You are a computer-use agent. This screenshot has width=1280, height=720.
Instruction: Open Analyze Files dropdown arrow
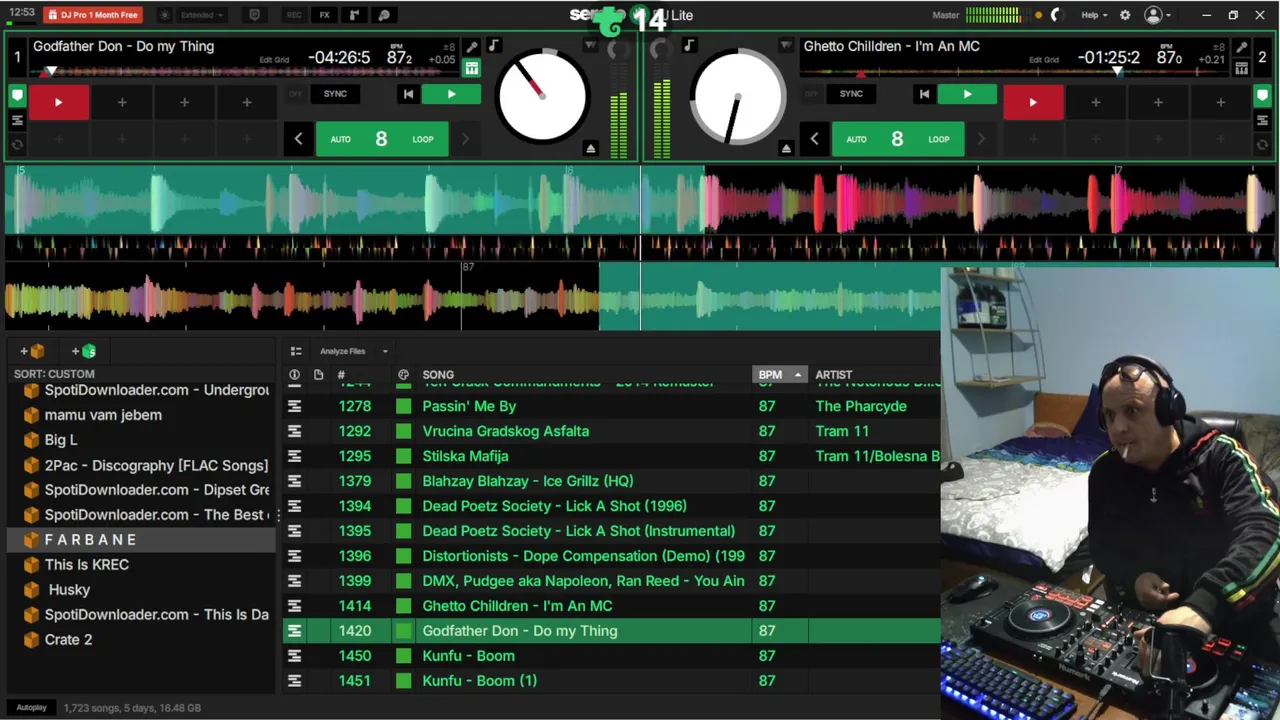click(384, 351)
